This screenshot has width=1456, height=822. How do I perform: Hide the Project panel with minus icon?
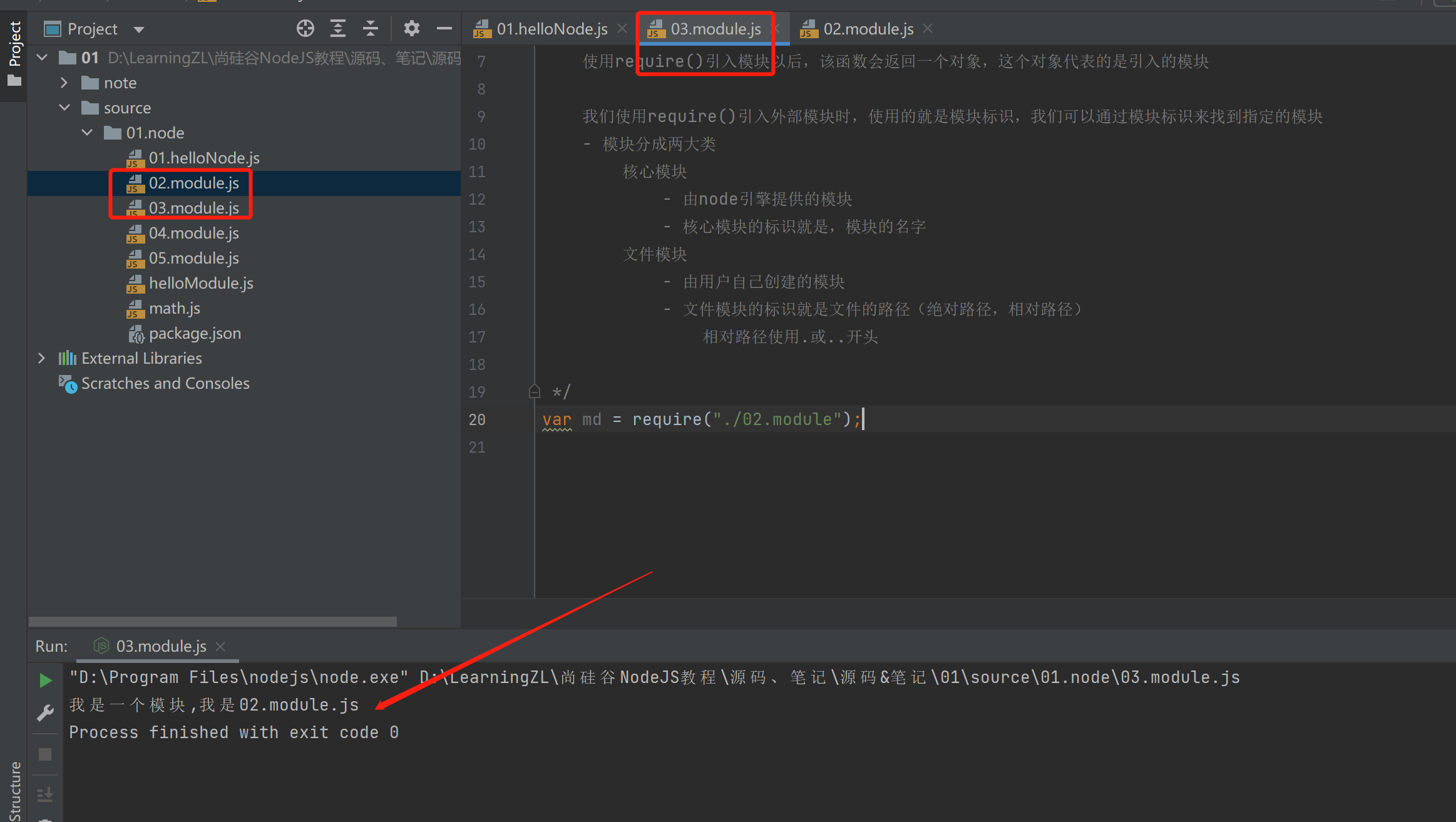point(444,29)
